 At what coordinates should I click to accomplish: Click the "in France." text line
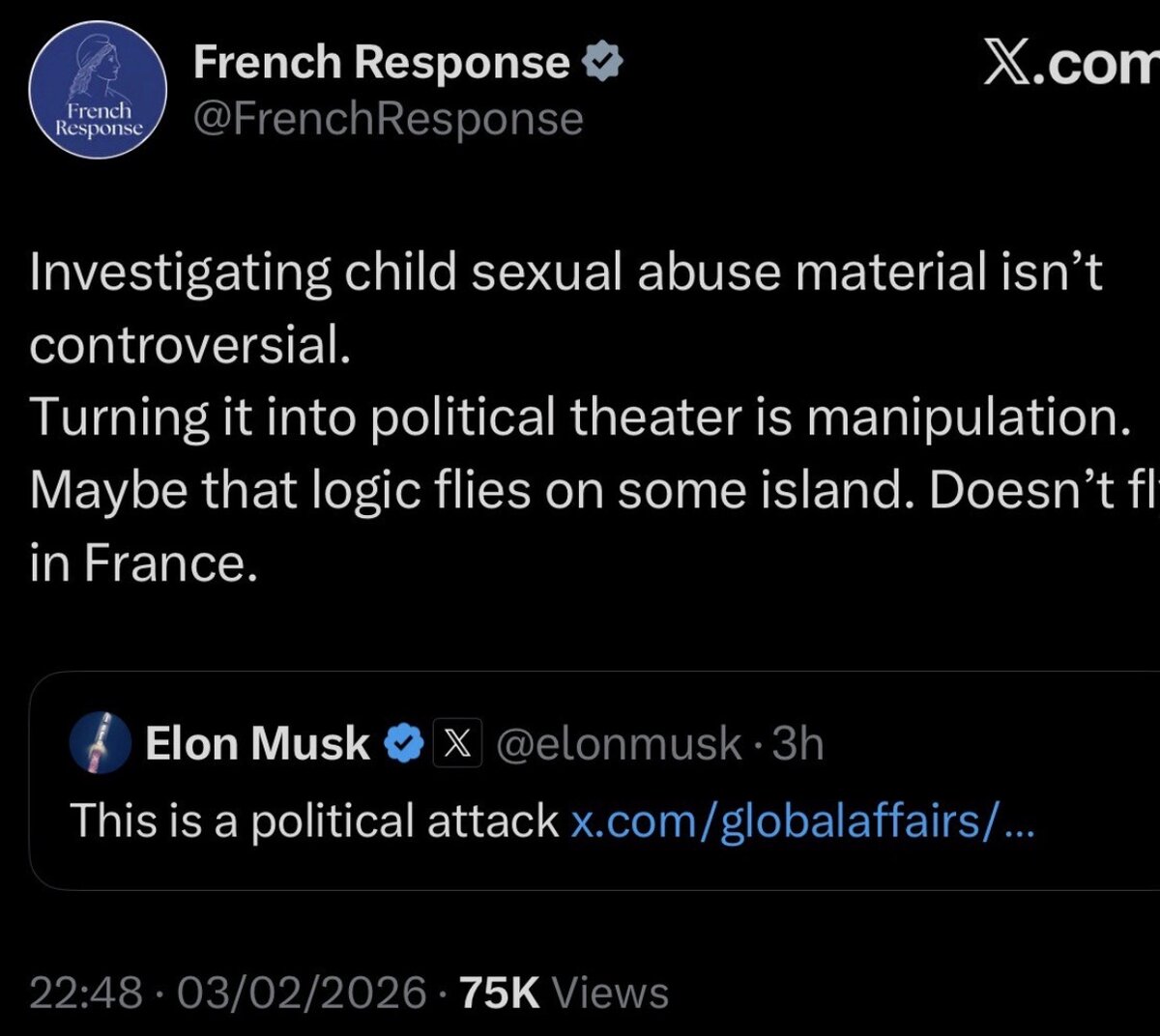pos(143,563)
